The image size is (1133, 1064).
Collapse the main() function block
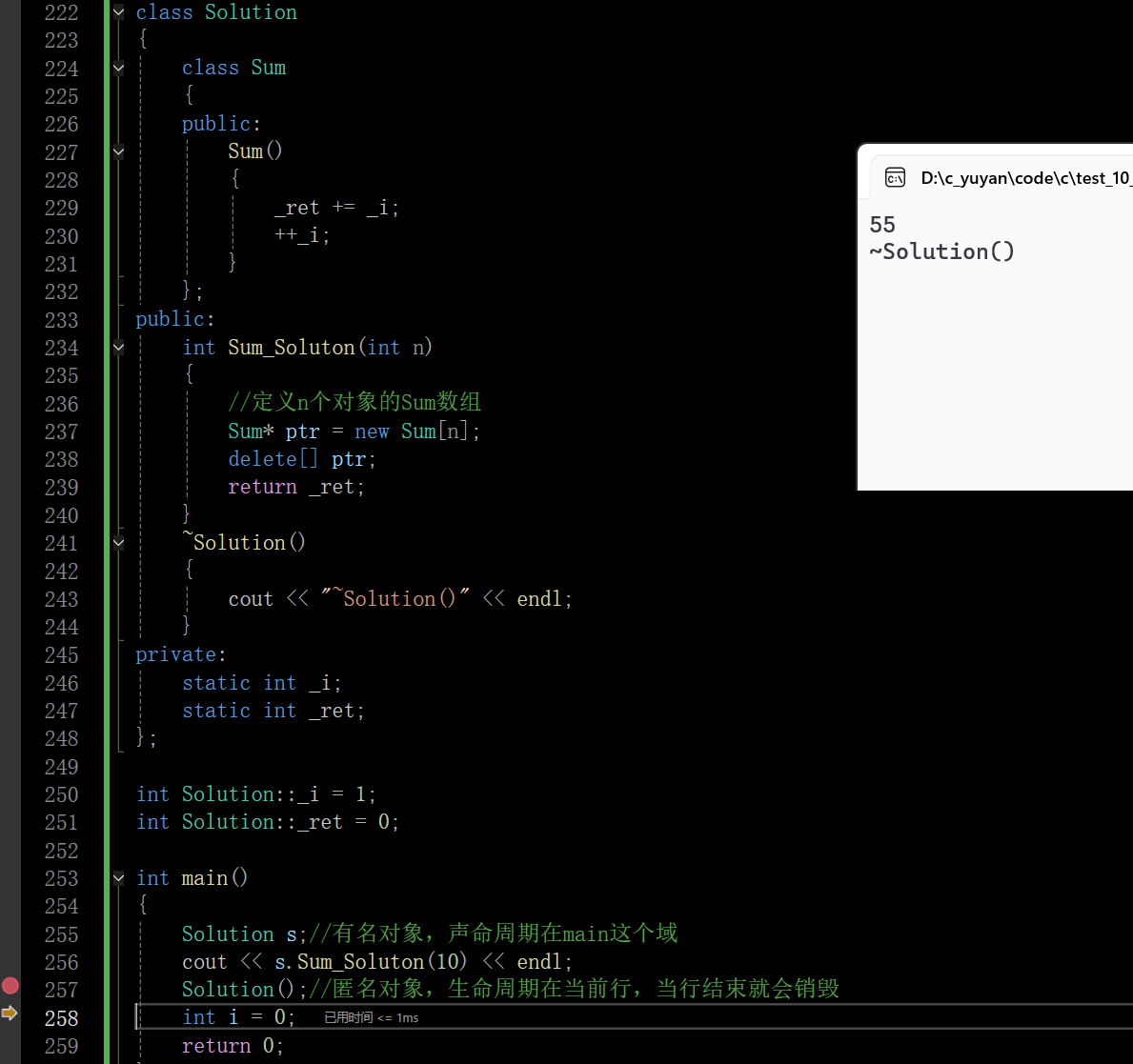point(118,878)
